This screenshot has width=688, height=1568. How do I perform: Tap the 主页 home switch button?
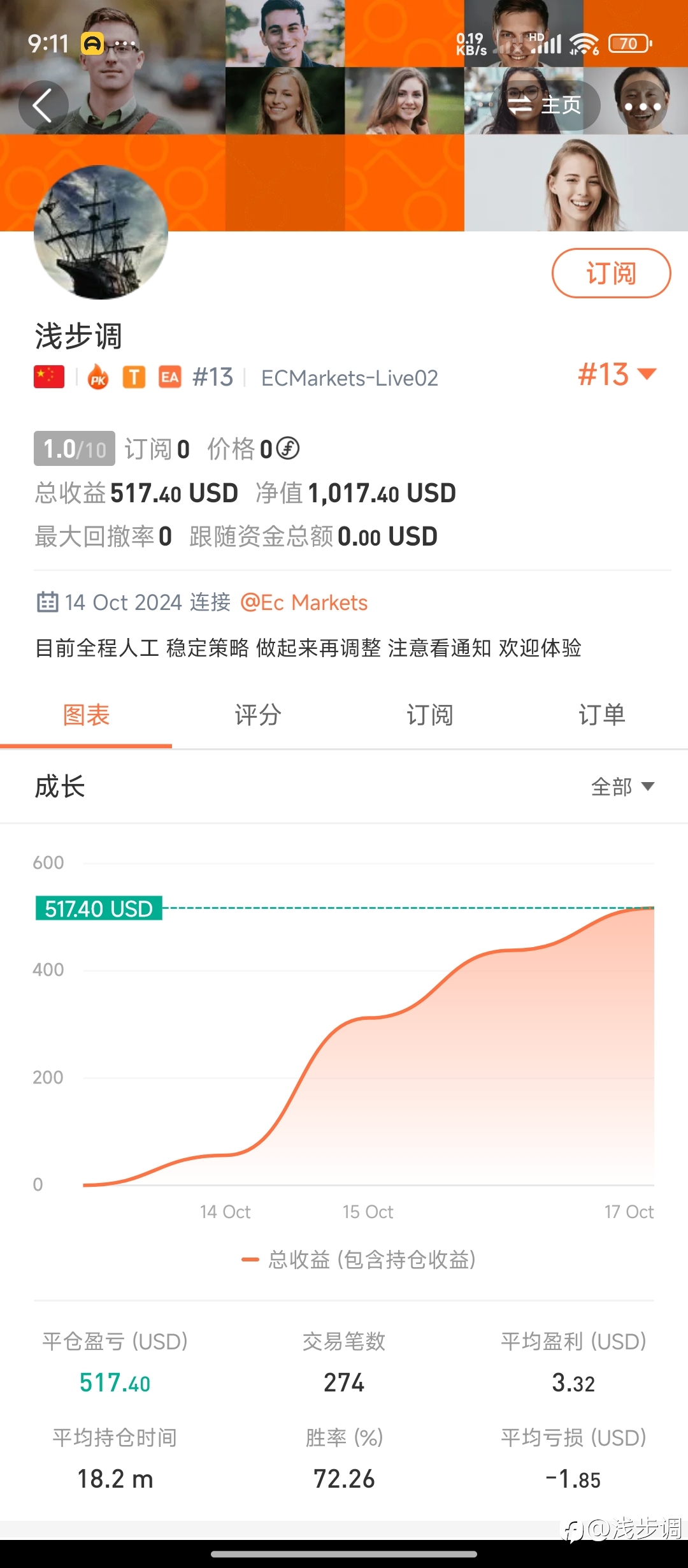click(545, 106)
